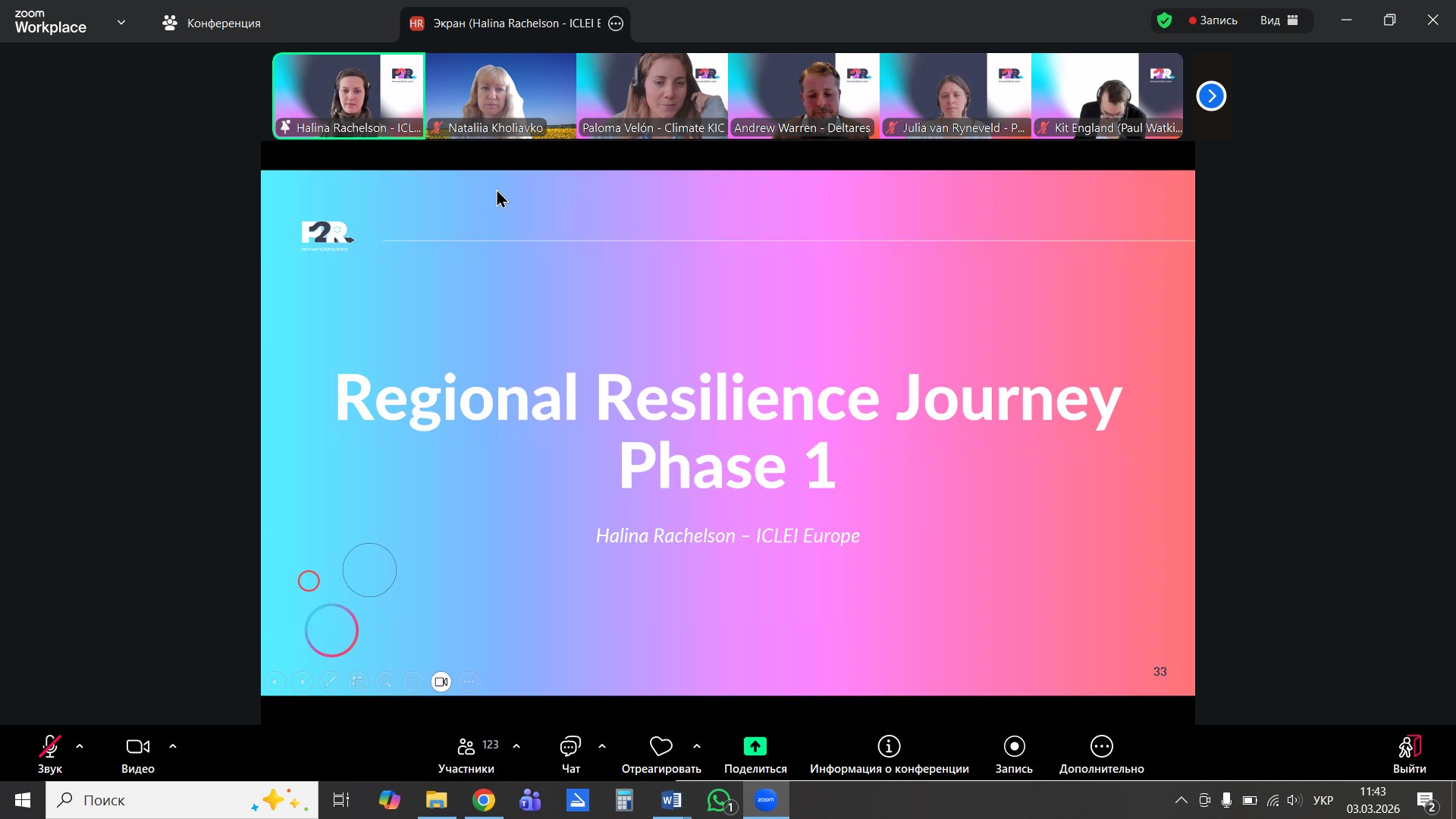Open the Конференция tab
The height and width of the screenshot is (819, 1456).
(x=212, y=24)
